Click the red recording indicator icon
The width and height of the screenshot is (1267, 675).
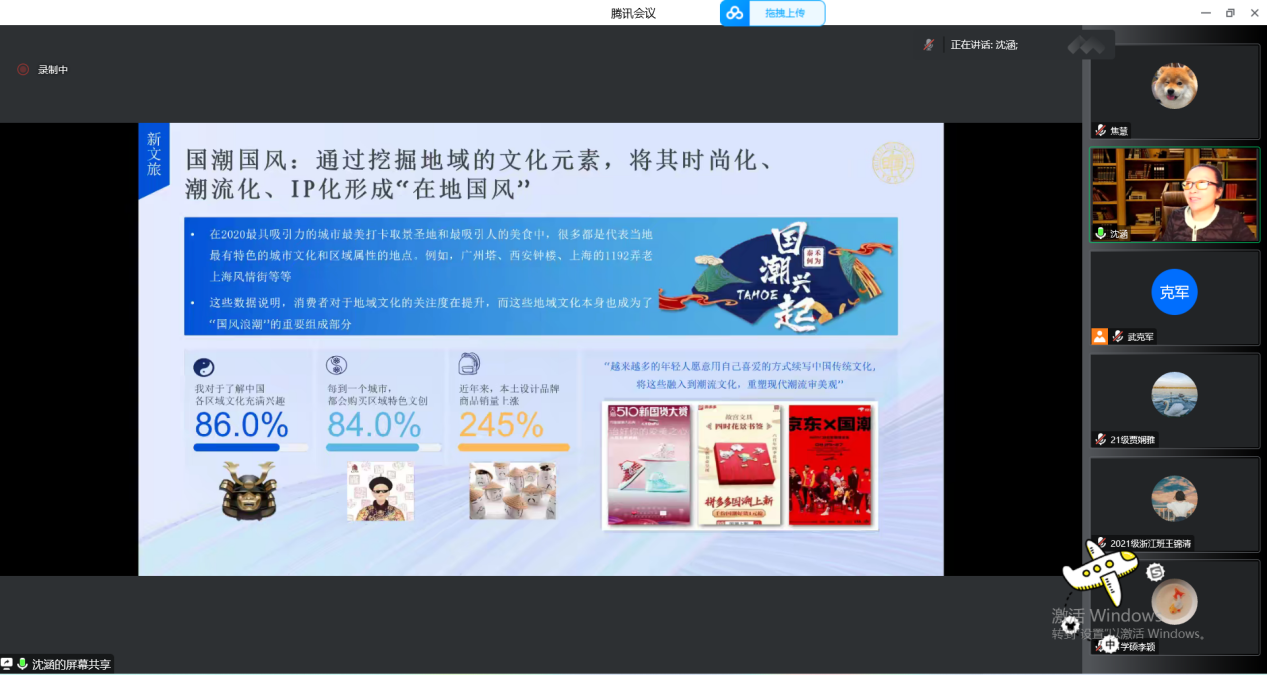pyautogui.click(x=23, y=70)
